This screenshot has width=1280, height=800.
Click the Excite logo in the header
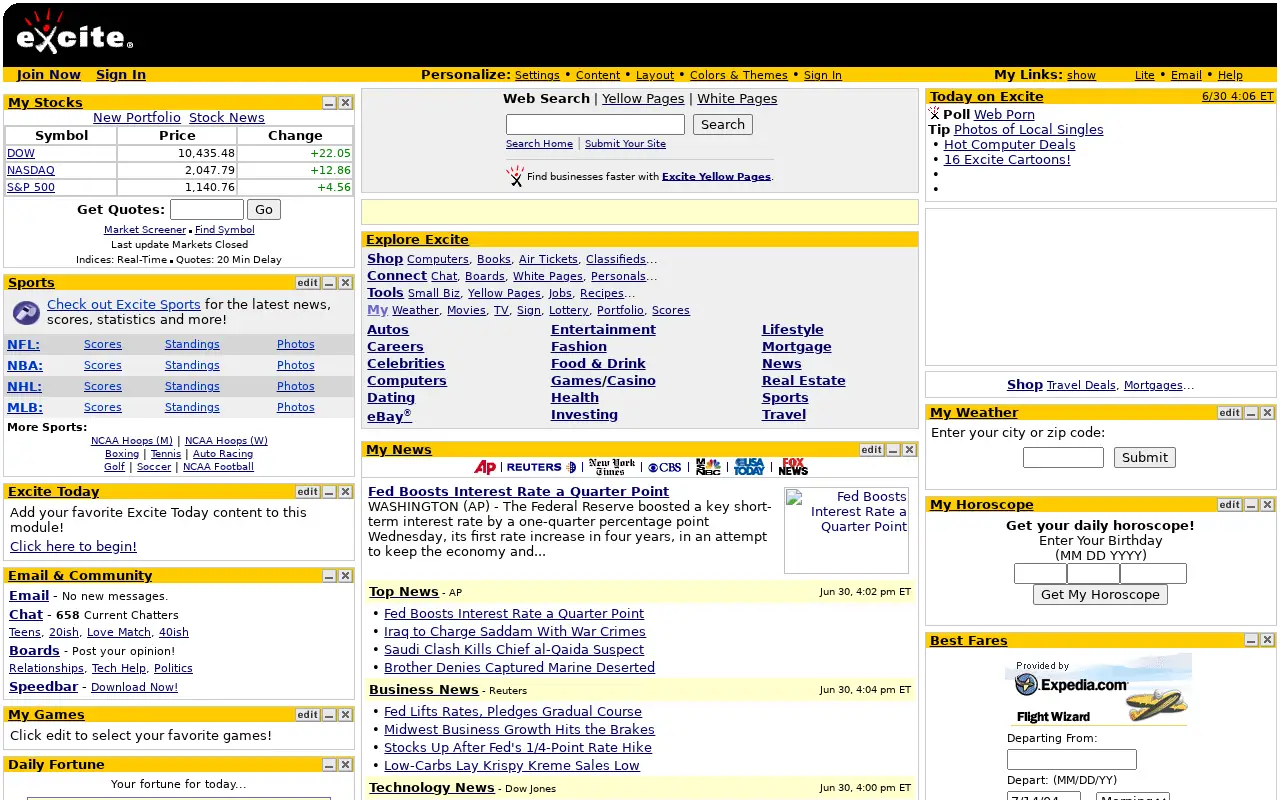pyautogui.click(x=74, y=32)
